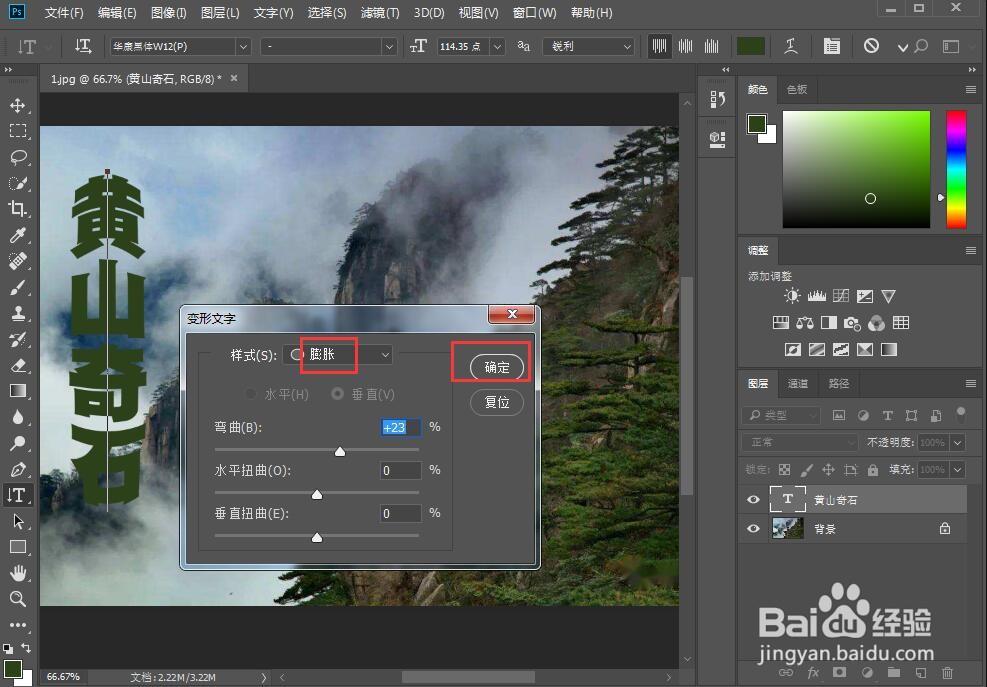
Task: Click the 弯曲 bend slider handle
Action: coord(340,451)
